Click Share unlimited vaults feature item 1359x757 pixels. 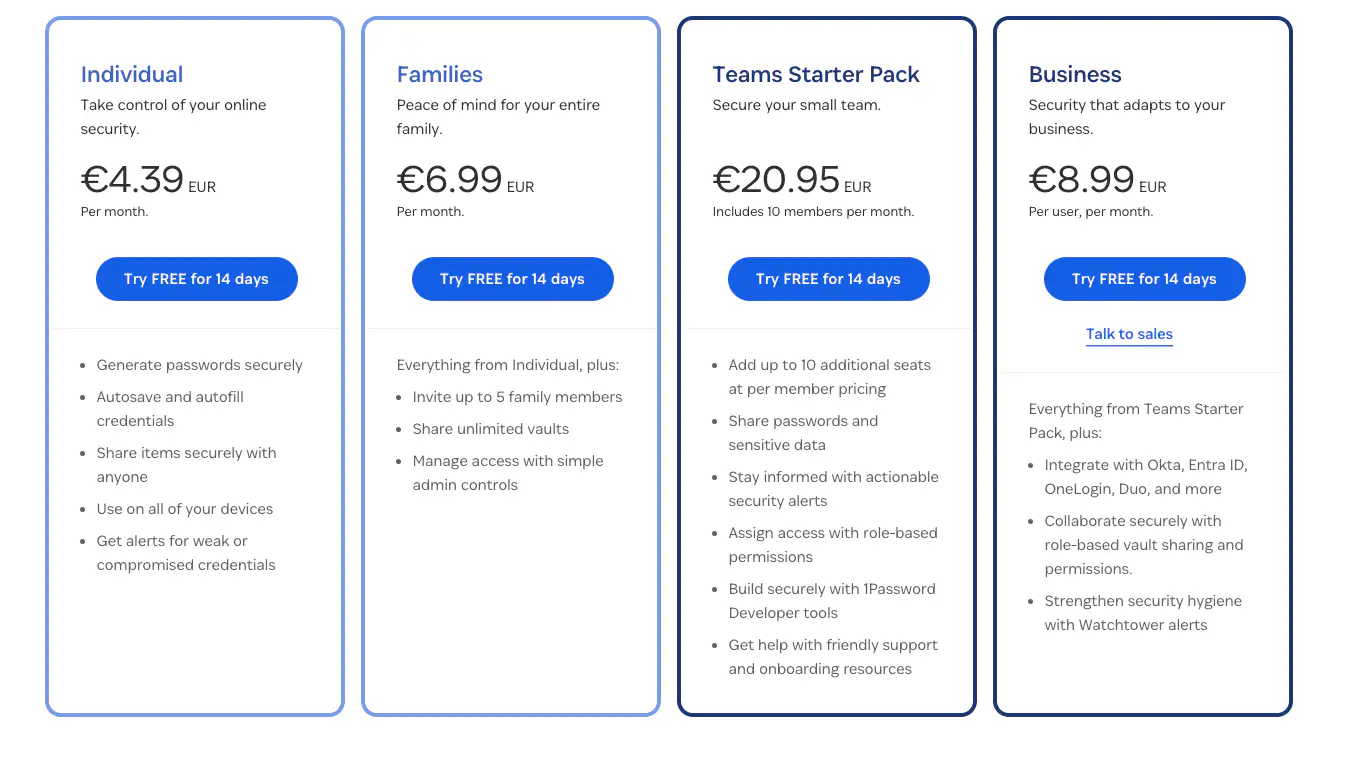point(491,428)
